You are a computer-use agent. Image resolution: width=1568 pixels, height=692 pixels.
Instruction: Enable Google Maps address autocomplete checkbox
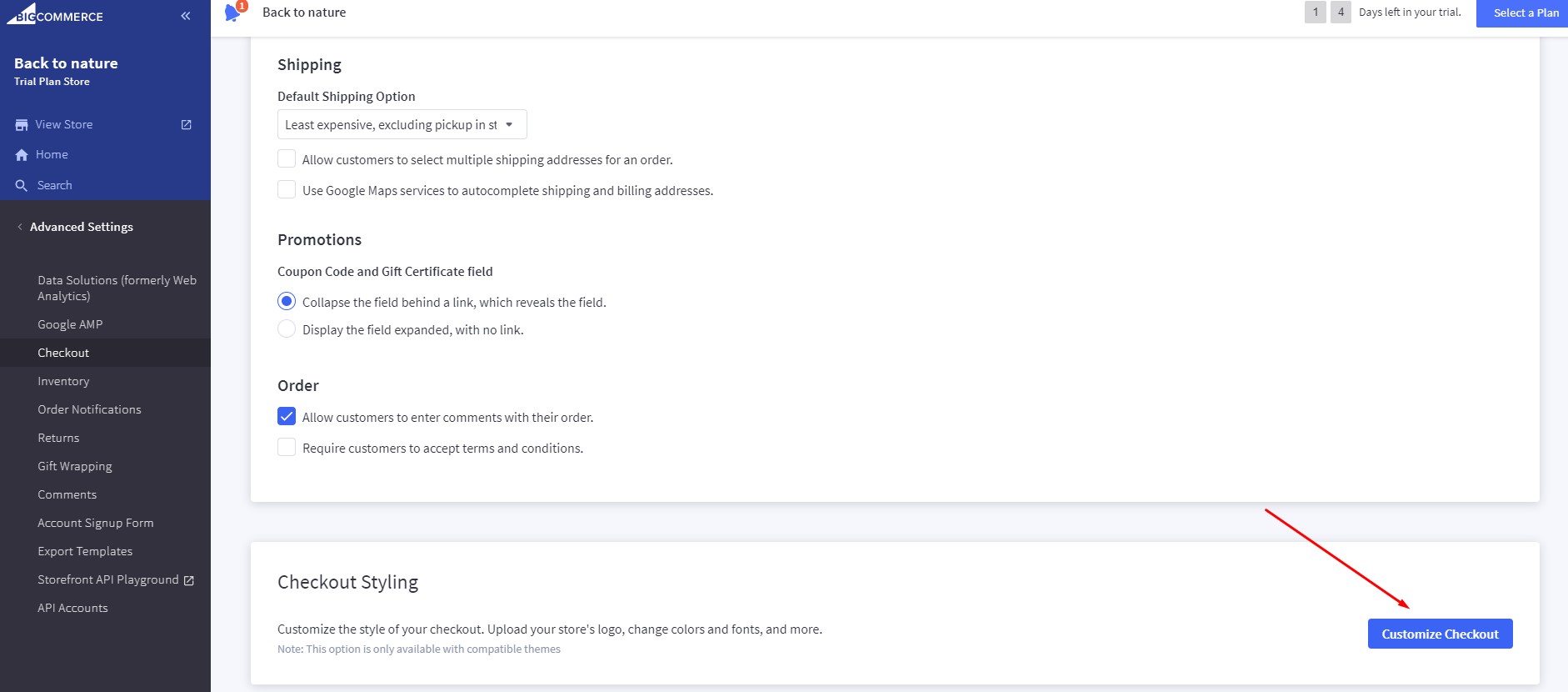click(287, 190)
